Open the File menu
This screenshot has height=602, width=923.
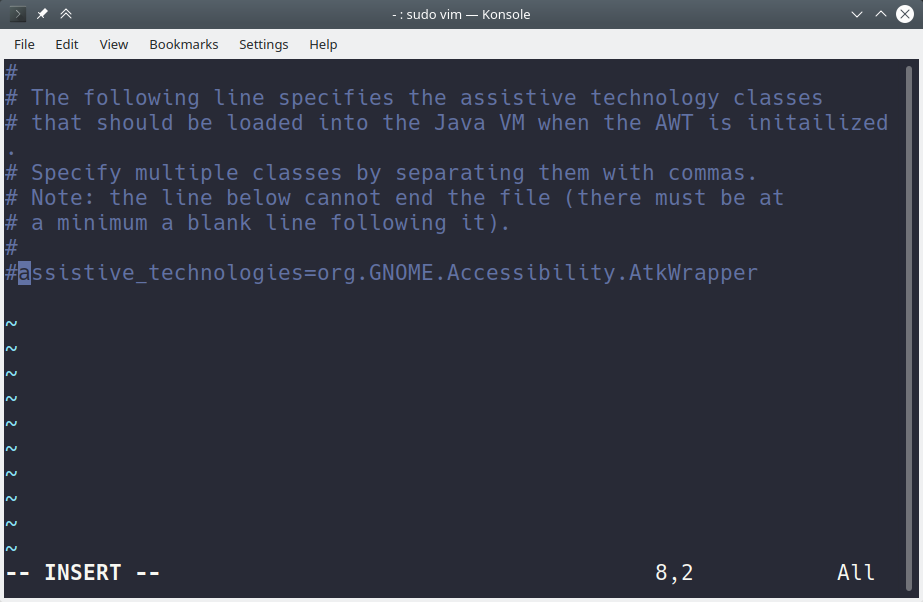pyautogui.click(x=23, y=44)
